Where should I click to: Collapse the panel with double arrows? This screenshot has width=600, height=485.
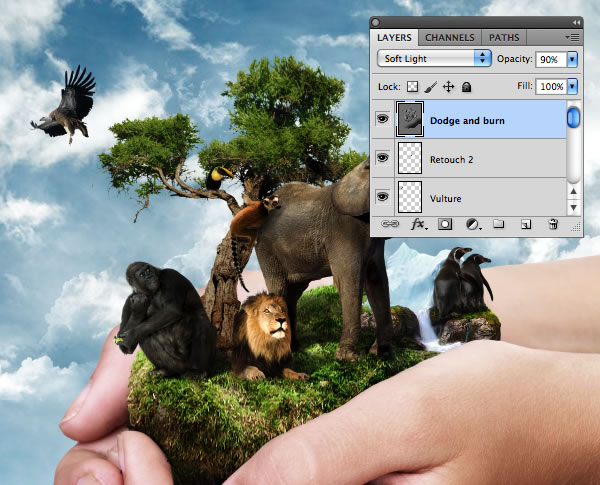coord(576,23)
